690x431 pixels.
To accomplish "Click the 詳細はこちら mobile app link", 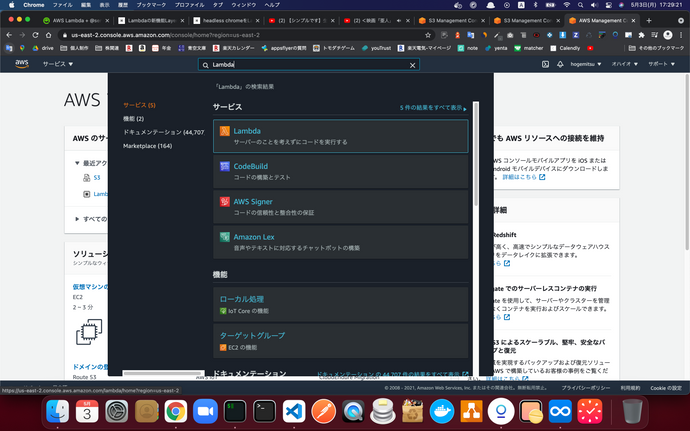I will [x=524, y=177].
